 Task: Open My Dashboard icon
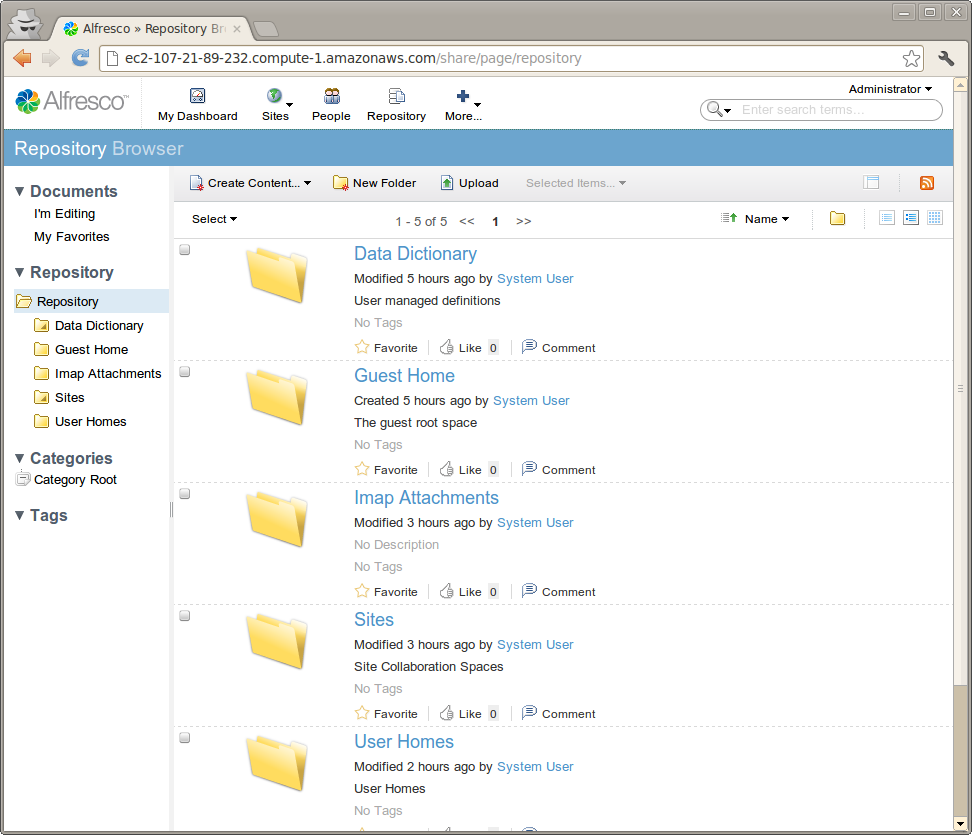click(197, 95)
